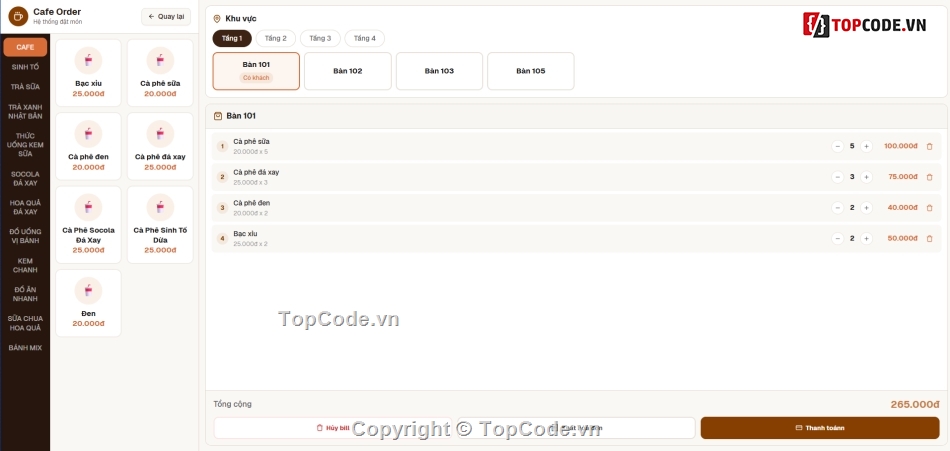Click the 50.000đ line total
The width and height of the screenshot is (950, 451).
903,238
